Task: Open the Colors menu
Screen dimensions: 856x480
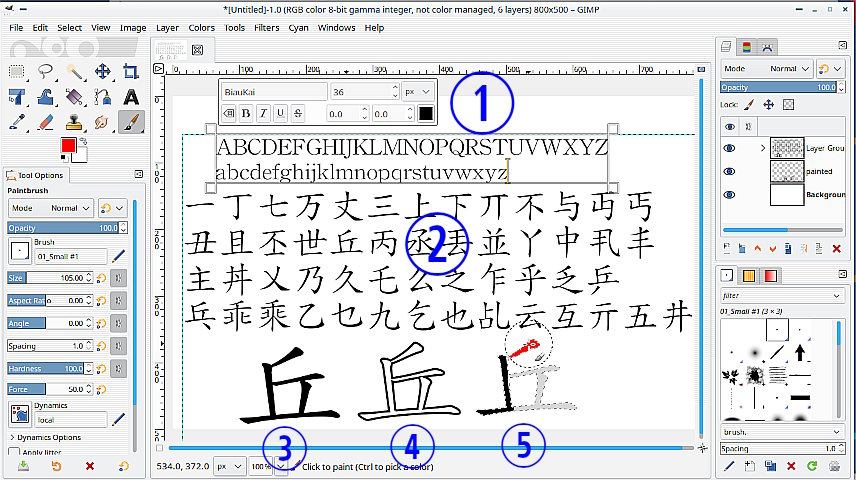Action: click(201, 28)
